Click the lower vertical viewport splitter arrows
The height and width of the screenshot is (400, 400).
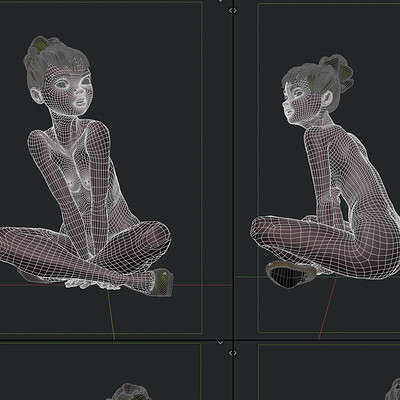(233, 353)
